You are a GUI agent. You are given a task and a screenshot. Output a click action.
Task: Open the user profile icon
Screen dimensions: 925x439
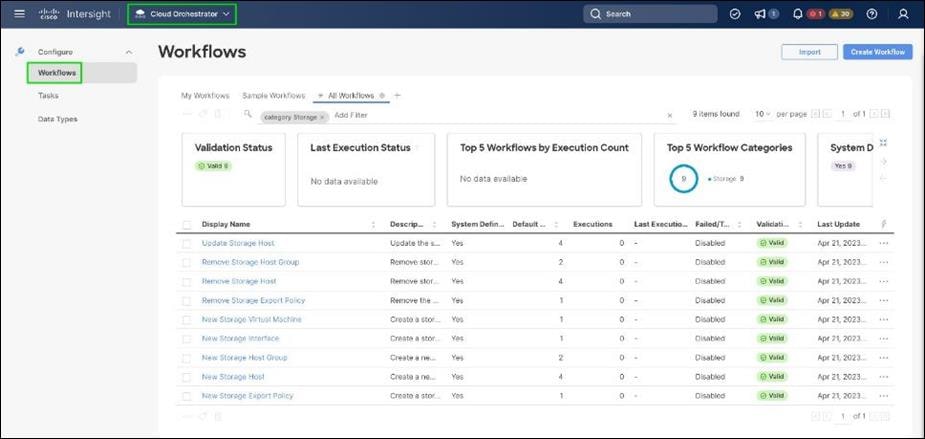click(x=903, y=14)
